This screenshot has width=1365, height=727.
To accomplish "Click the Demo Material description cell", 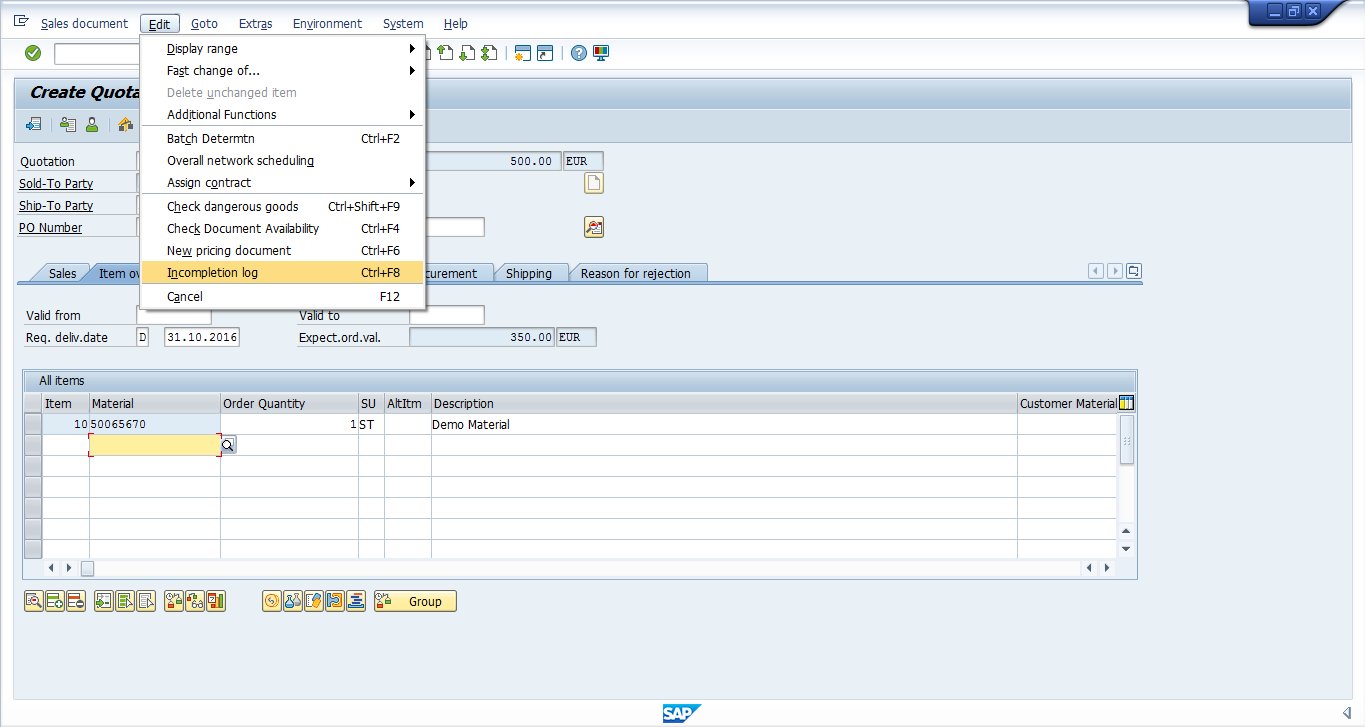I will click(724, 424).
